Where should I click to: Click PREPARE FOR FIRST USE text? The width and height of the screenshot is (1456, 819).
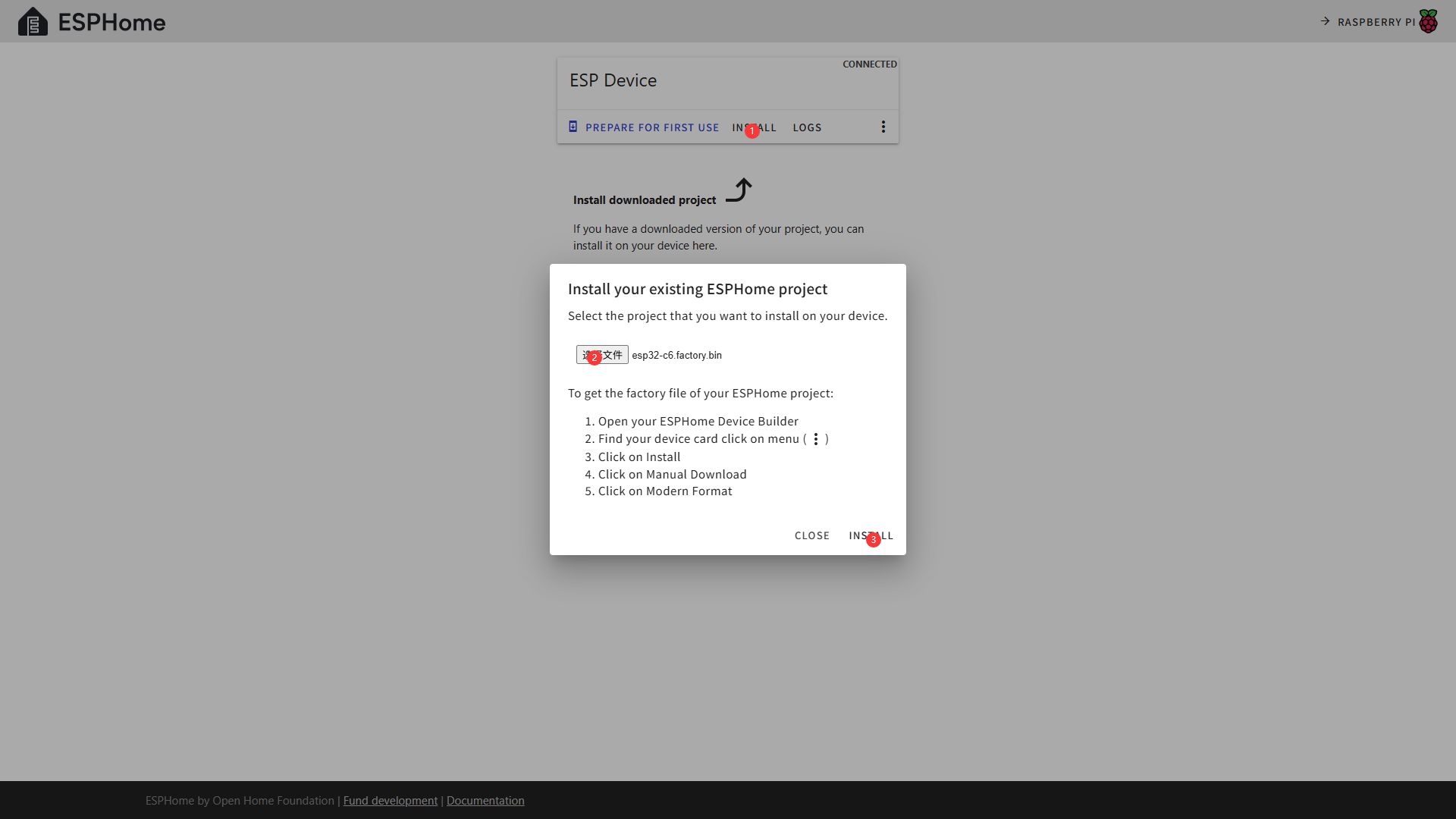pos(651,127)
